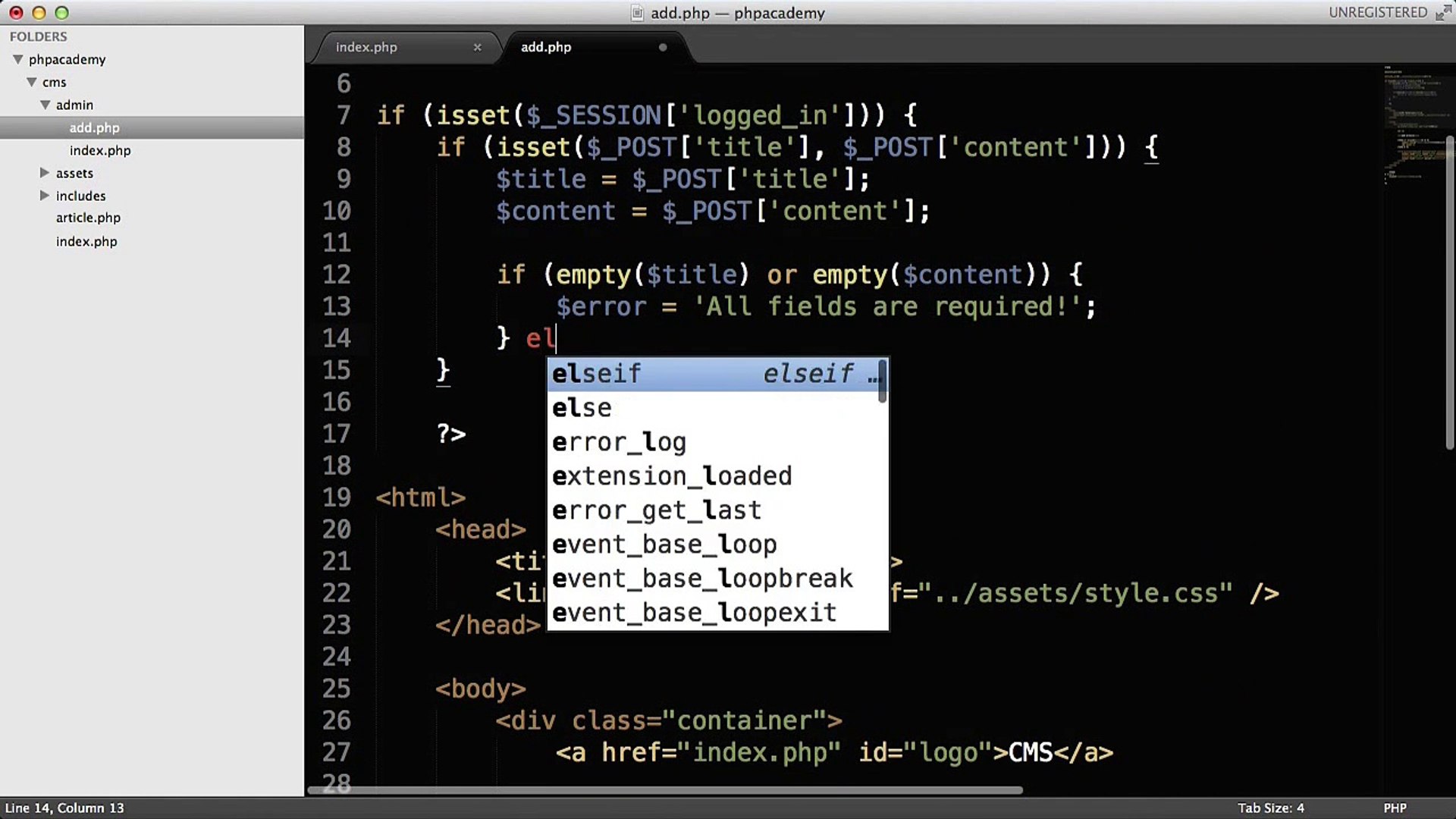Click the CMS link text on line 27
The height and width of the screenshot is (819, 1456).
click(1031, 752)
